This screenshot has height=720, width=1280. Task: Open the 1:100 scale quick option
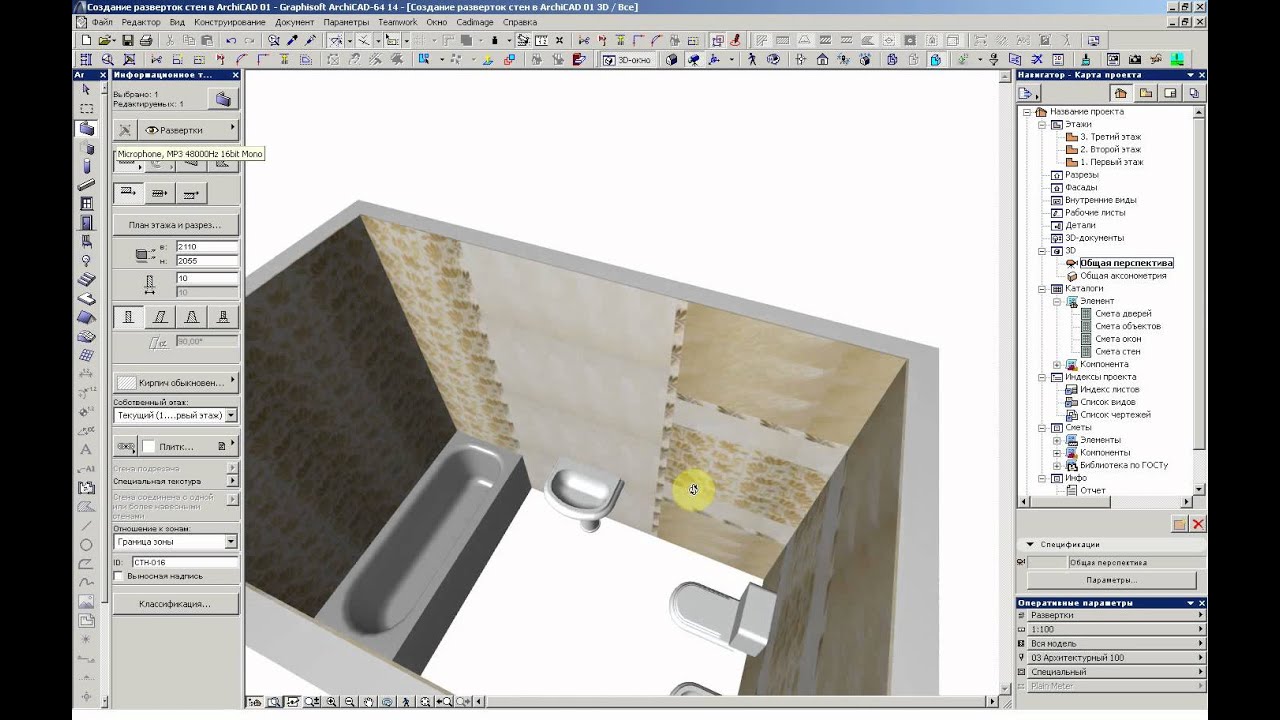(1111, 630)
